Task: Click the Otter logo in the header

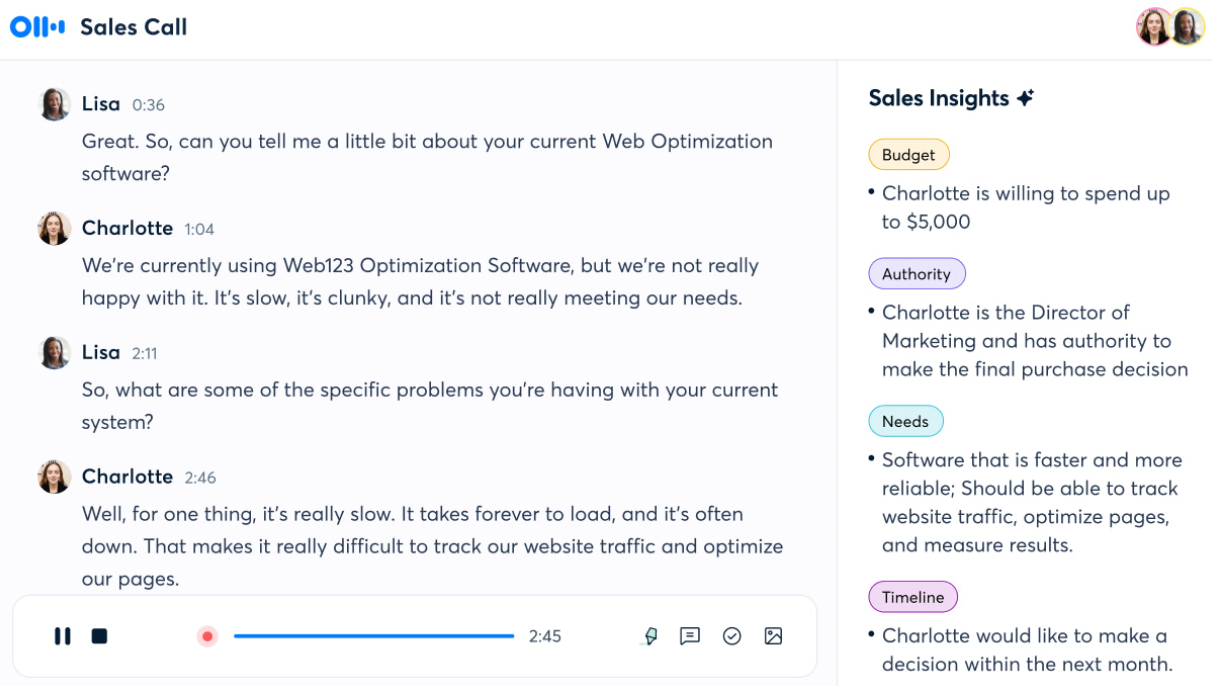Action: point(37,27)
